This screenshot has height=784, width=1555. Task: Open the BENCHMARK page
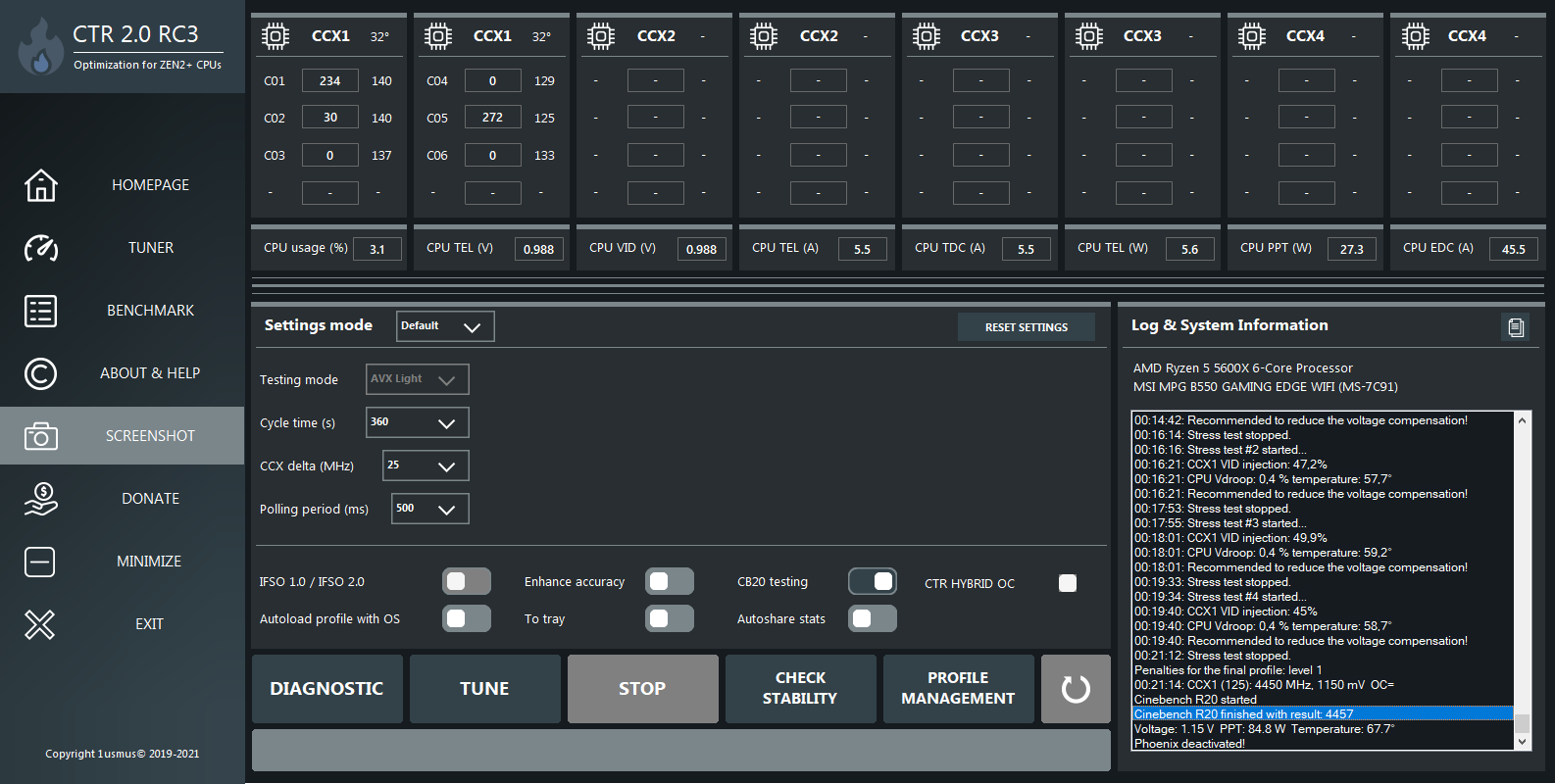[150, 311]
